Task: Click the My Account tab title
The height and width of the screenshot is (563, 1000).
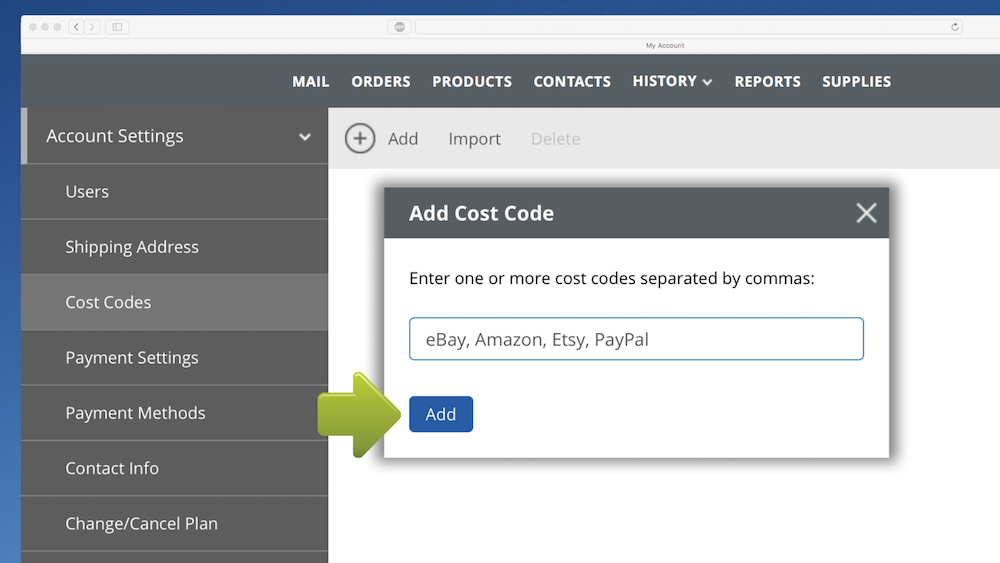Action: tap(665, 45)
